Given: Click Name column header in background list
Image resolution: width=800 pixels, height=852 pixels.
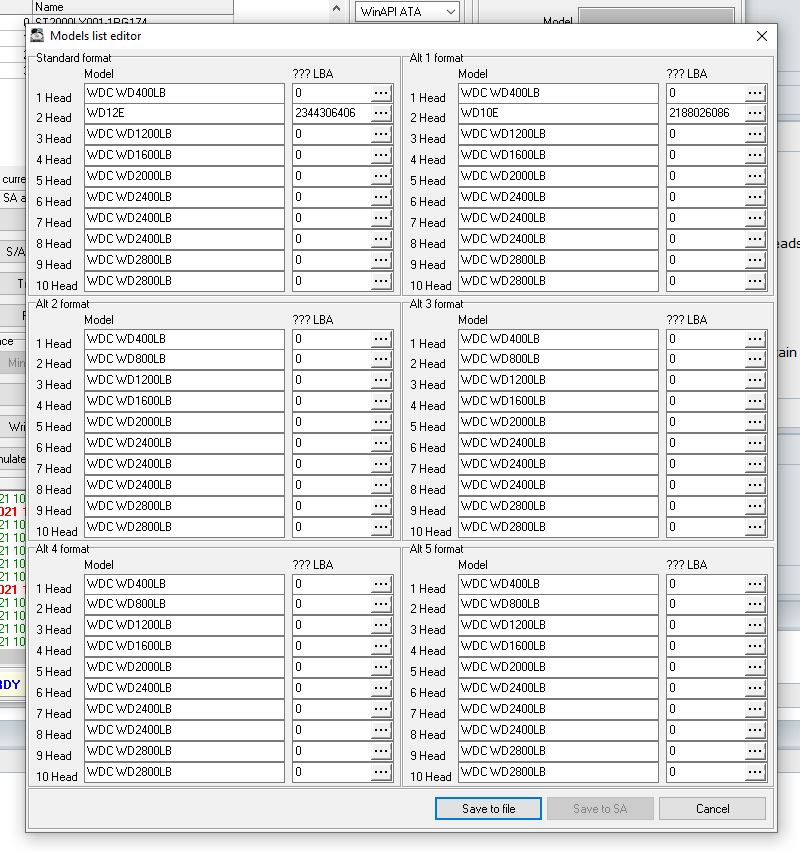Looking at the screenshot, I should click(133, 7).
